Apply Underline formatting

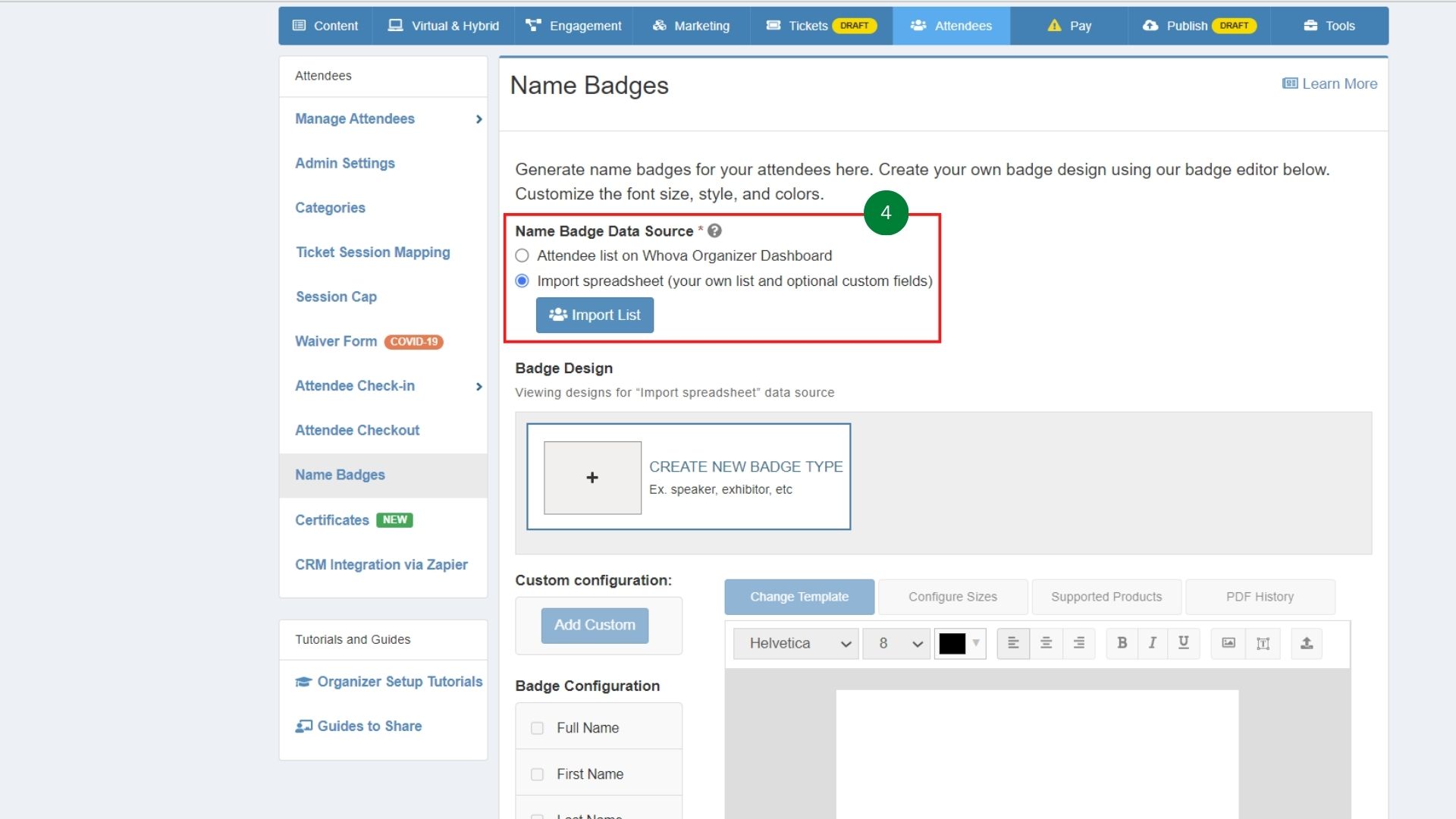[1182, 643]
